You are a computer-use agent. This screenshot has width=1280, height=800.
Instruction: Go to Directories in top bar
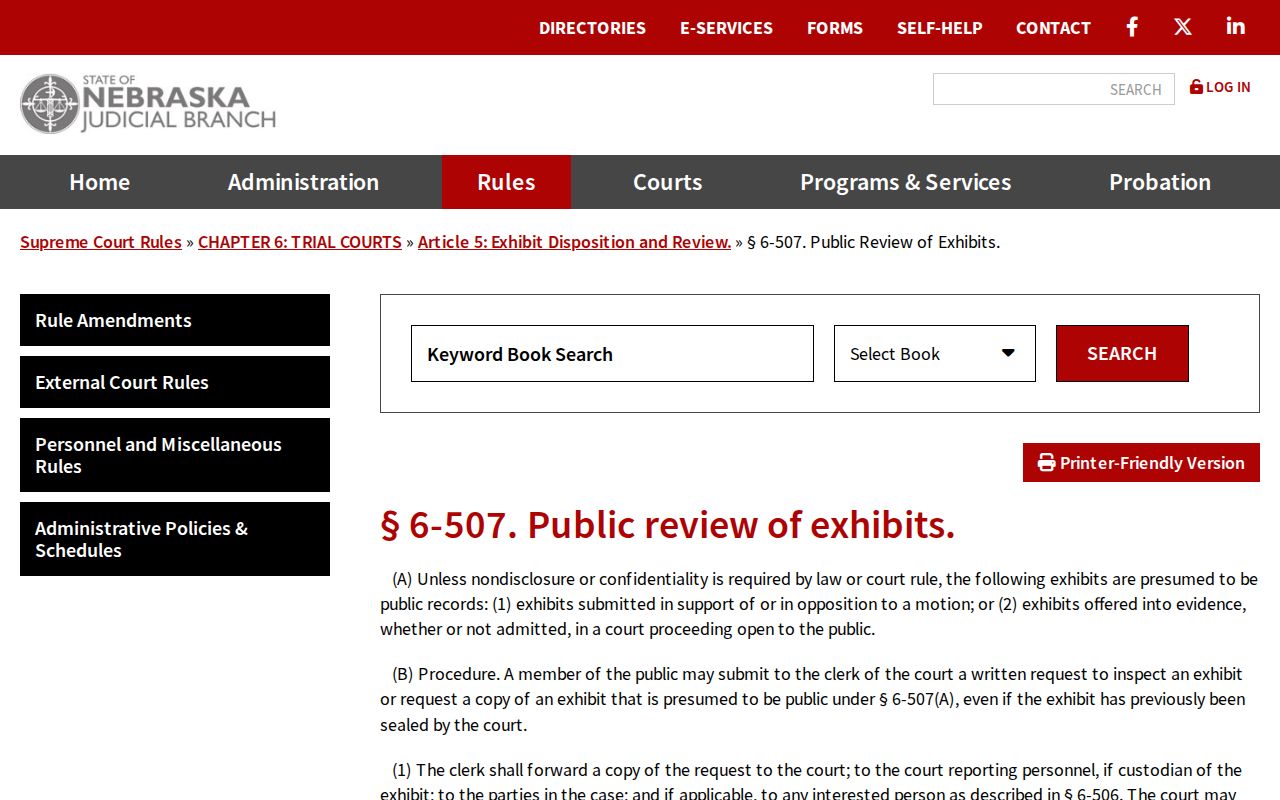point(592,28)
